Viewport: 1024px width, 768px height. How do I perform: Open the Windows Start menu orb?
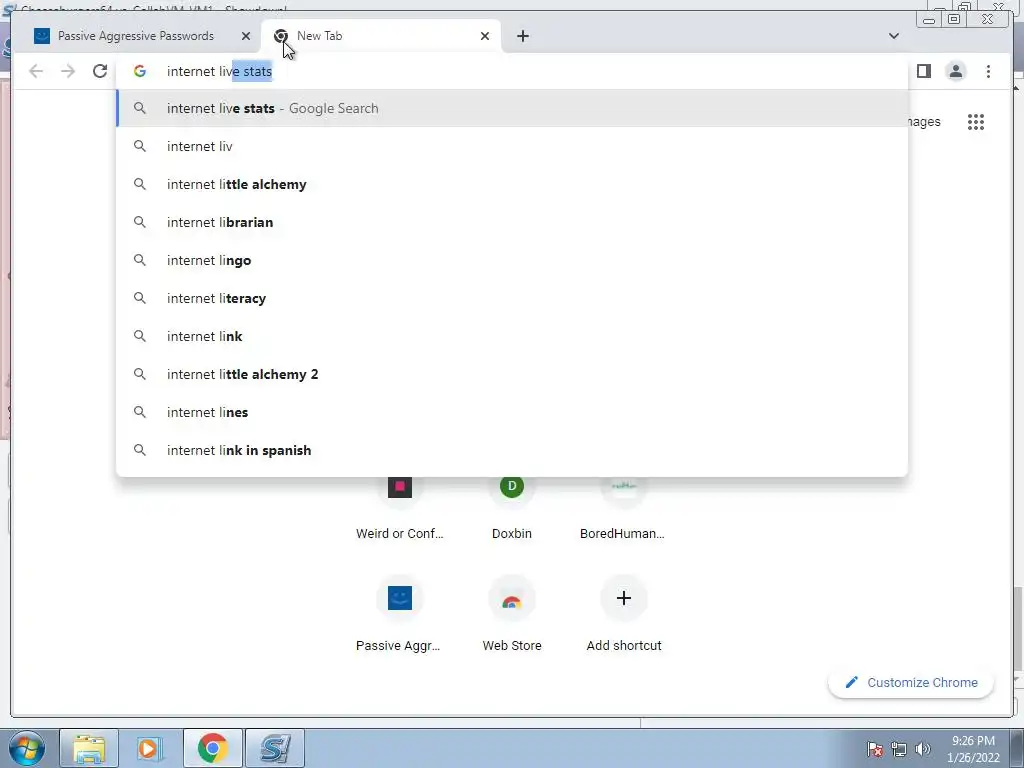pyautogui.click(x=27, y=748)
